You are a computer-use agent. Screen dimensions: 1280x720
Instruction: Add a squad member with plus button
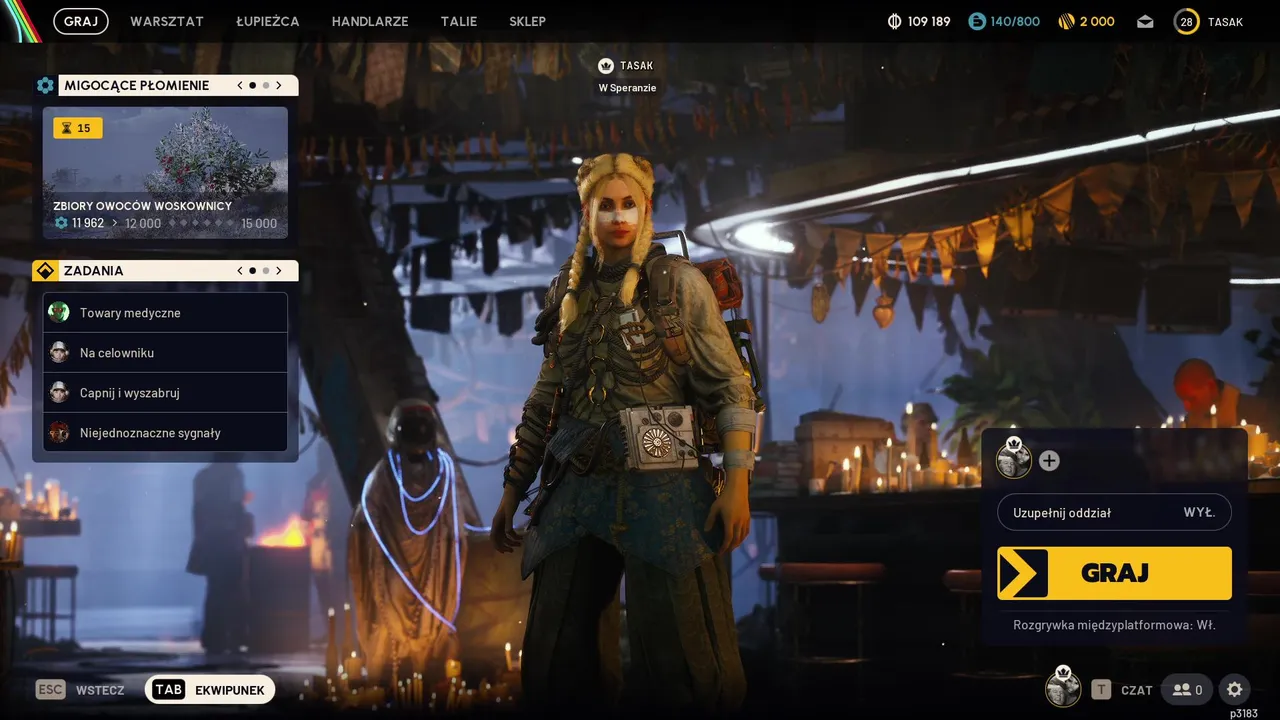point(1049,461)
